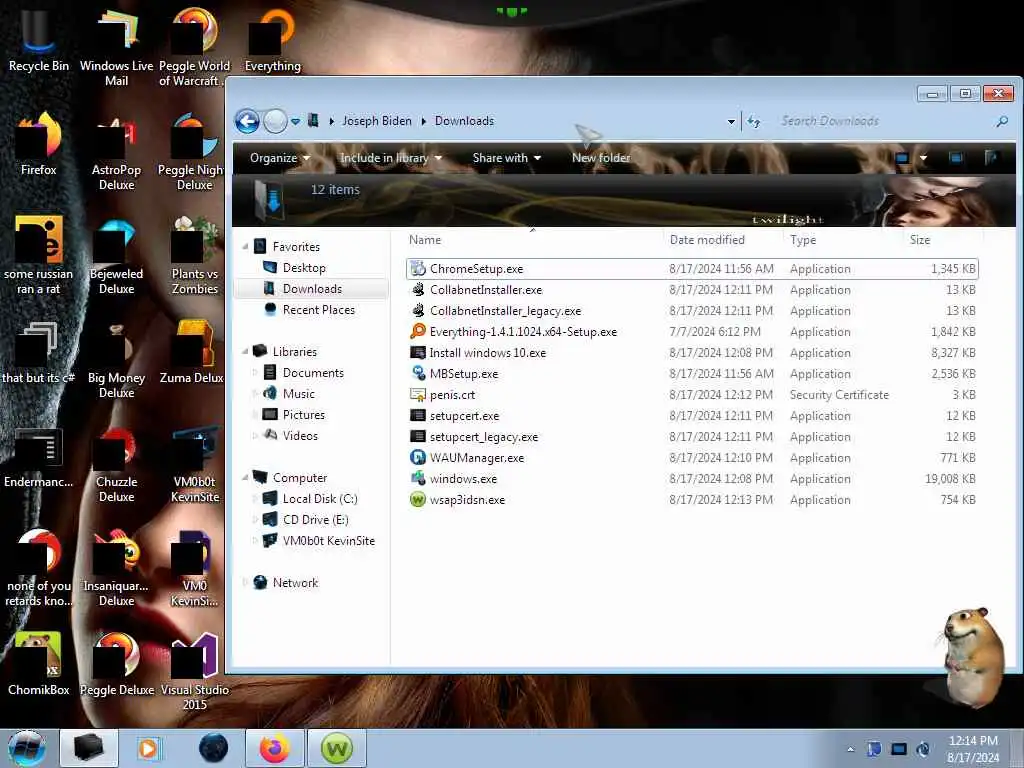1024x768 pixels.
Task: Select setupcert_legacy.exe file name
Action: click(484, 437)
